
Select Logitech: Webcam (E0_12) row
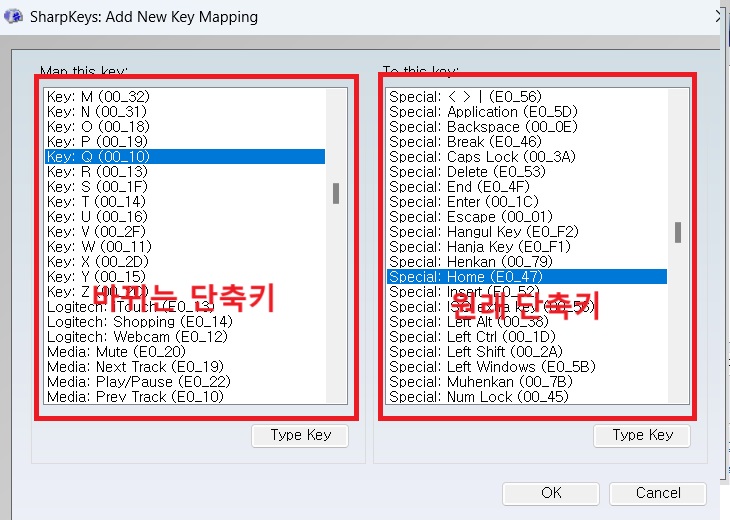click(x=185, y=336)
